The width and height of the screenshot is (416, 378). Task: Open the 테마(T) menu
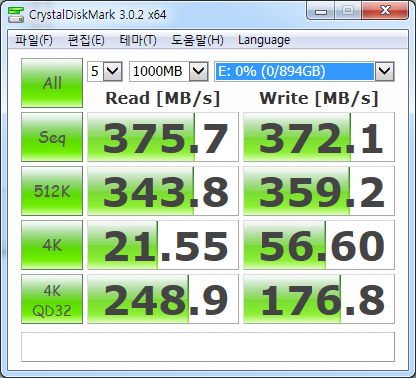(138, 40)
